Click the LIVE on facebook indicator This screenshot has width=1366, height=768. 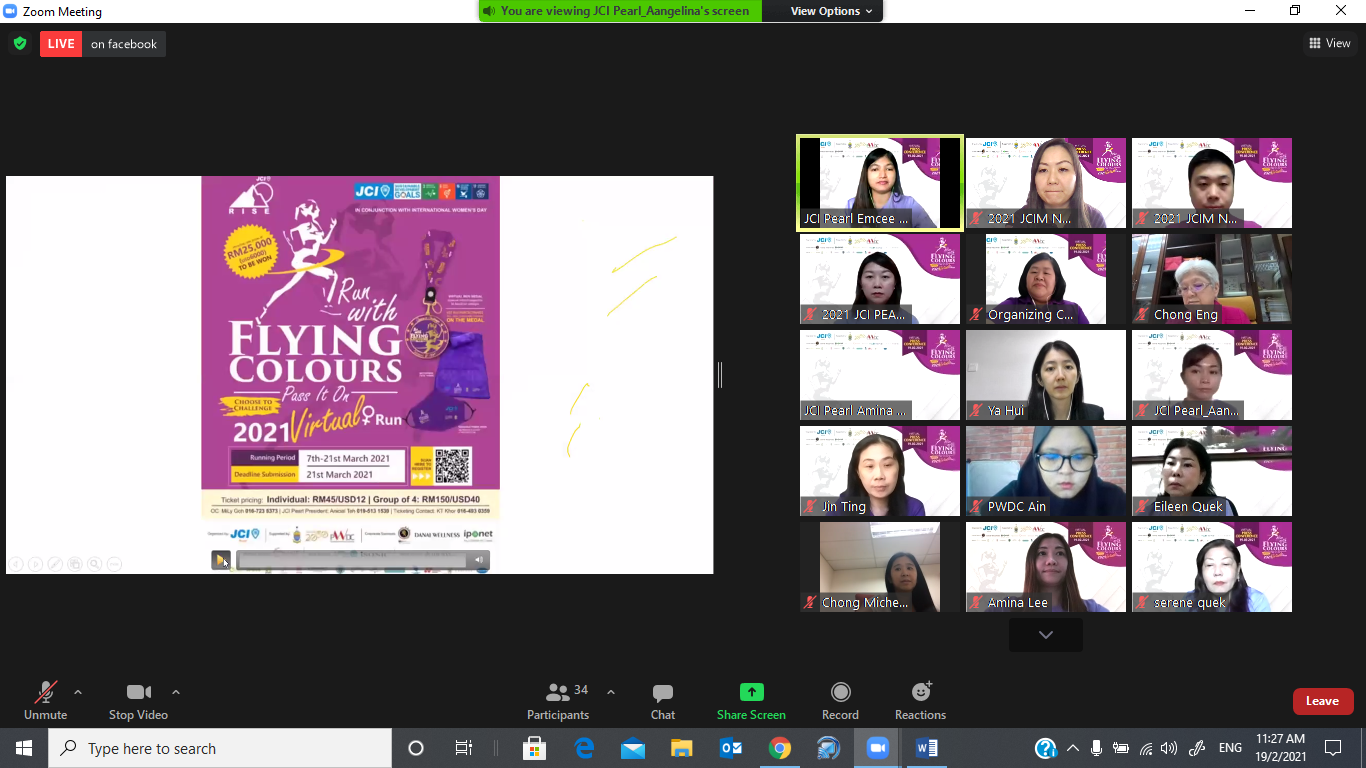pos(103,44)
